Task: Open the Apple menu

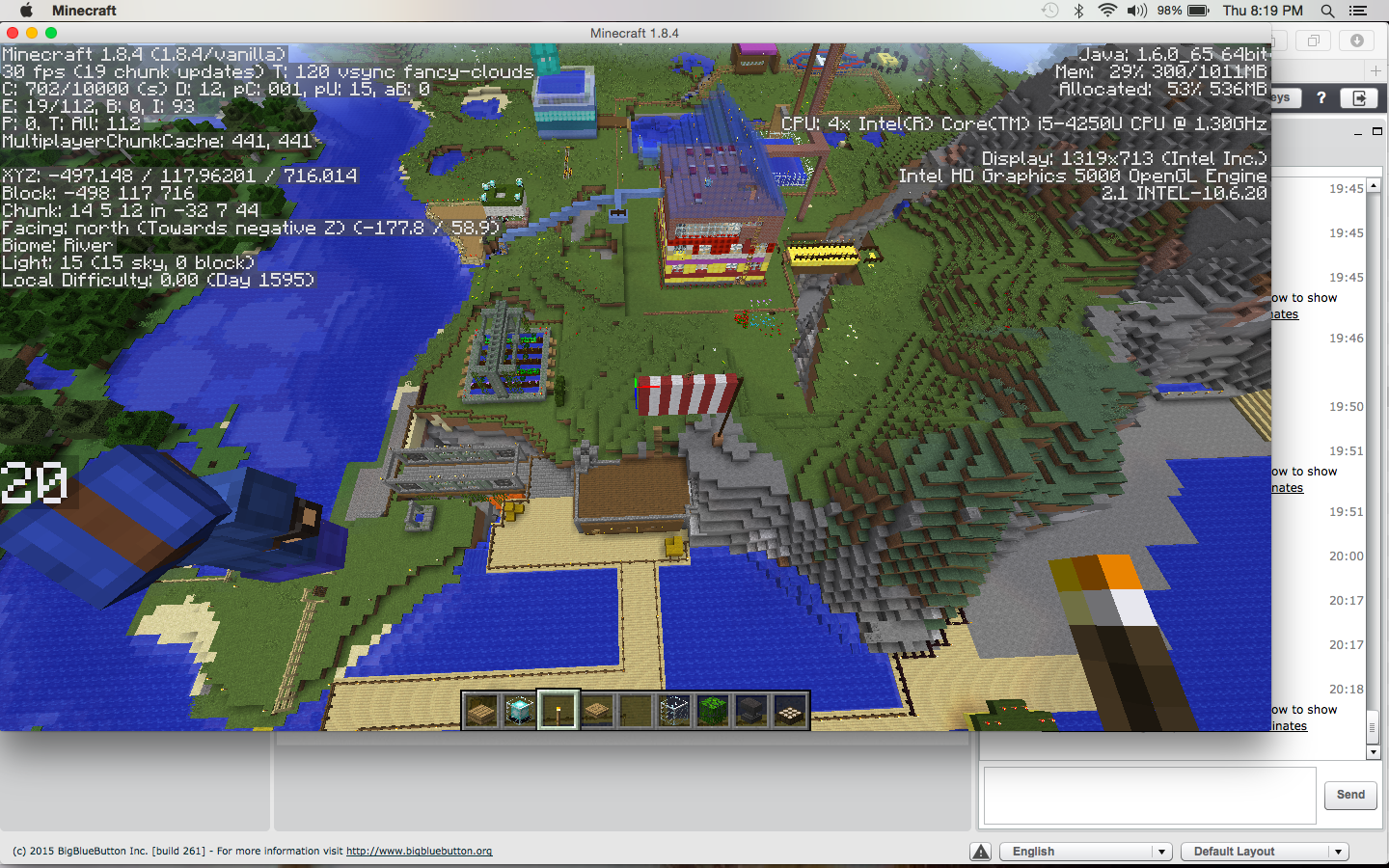Action: pos(26,11)
